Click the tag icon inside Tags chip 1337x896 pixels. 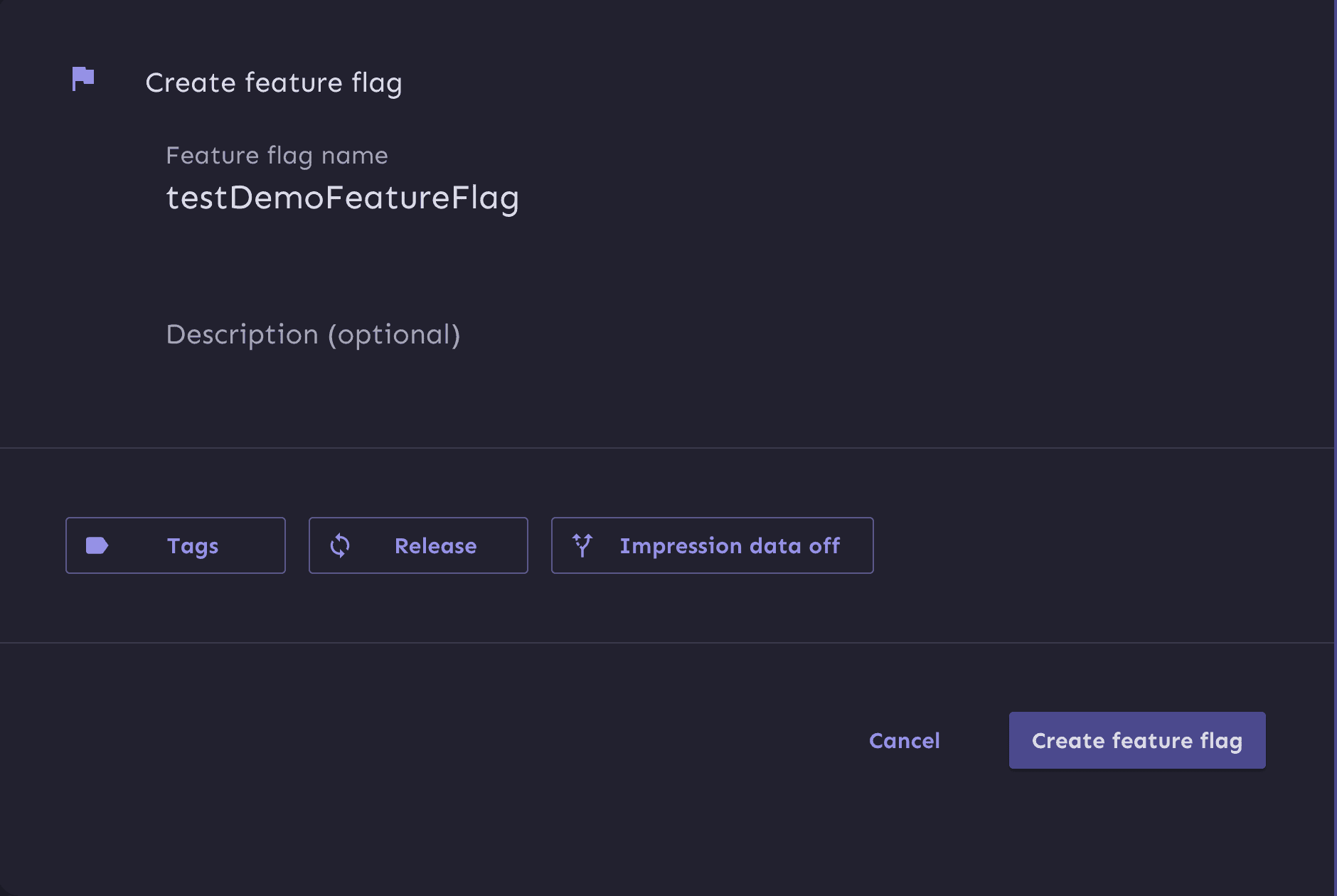pos(97,545)
